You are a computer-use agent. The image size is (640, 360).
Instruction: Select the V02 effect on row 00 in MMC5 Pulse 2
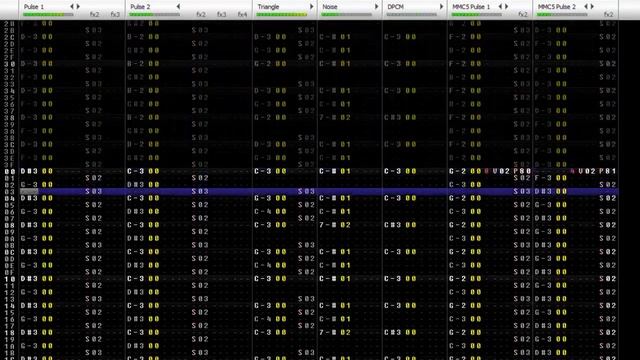pyautogui.click(x=587, y=171)
